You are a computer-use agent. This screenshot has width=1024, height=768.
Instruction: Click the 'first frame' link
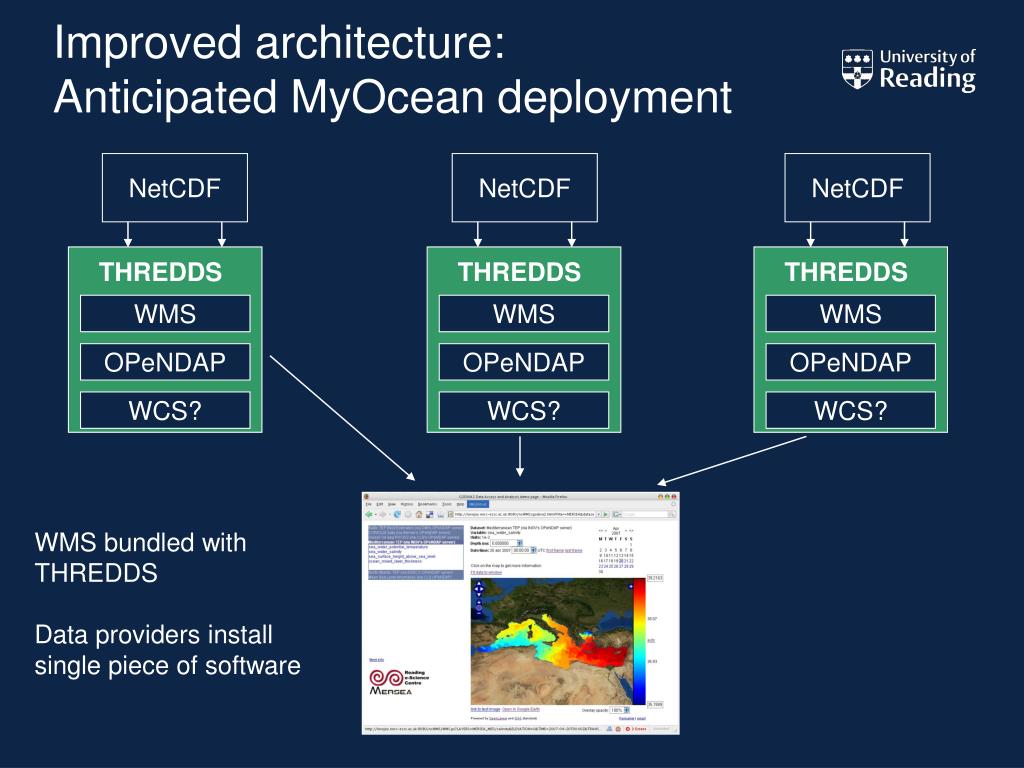(x=554, y=551)
